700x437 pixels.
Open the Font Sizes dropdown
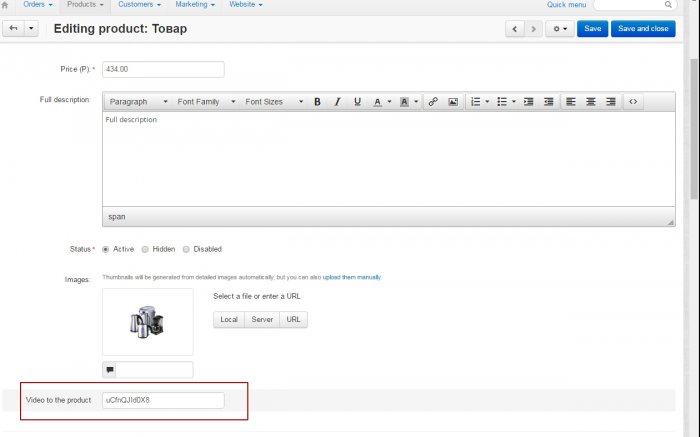click(x=274, y=102)
